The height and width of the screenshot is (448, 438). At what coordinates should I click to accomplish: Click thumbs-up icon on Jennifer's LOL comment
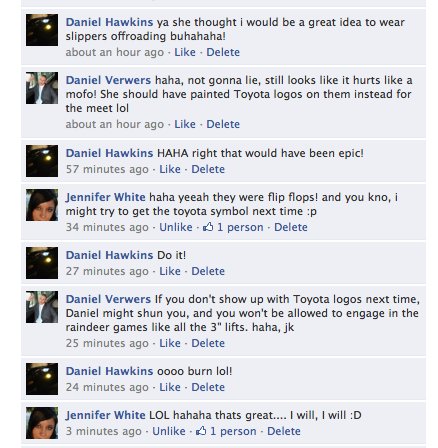click(x=201, y=431)
